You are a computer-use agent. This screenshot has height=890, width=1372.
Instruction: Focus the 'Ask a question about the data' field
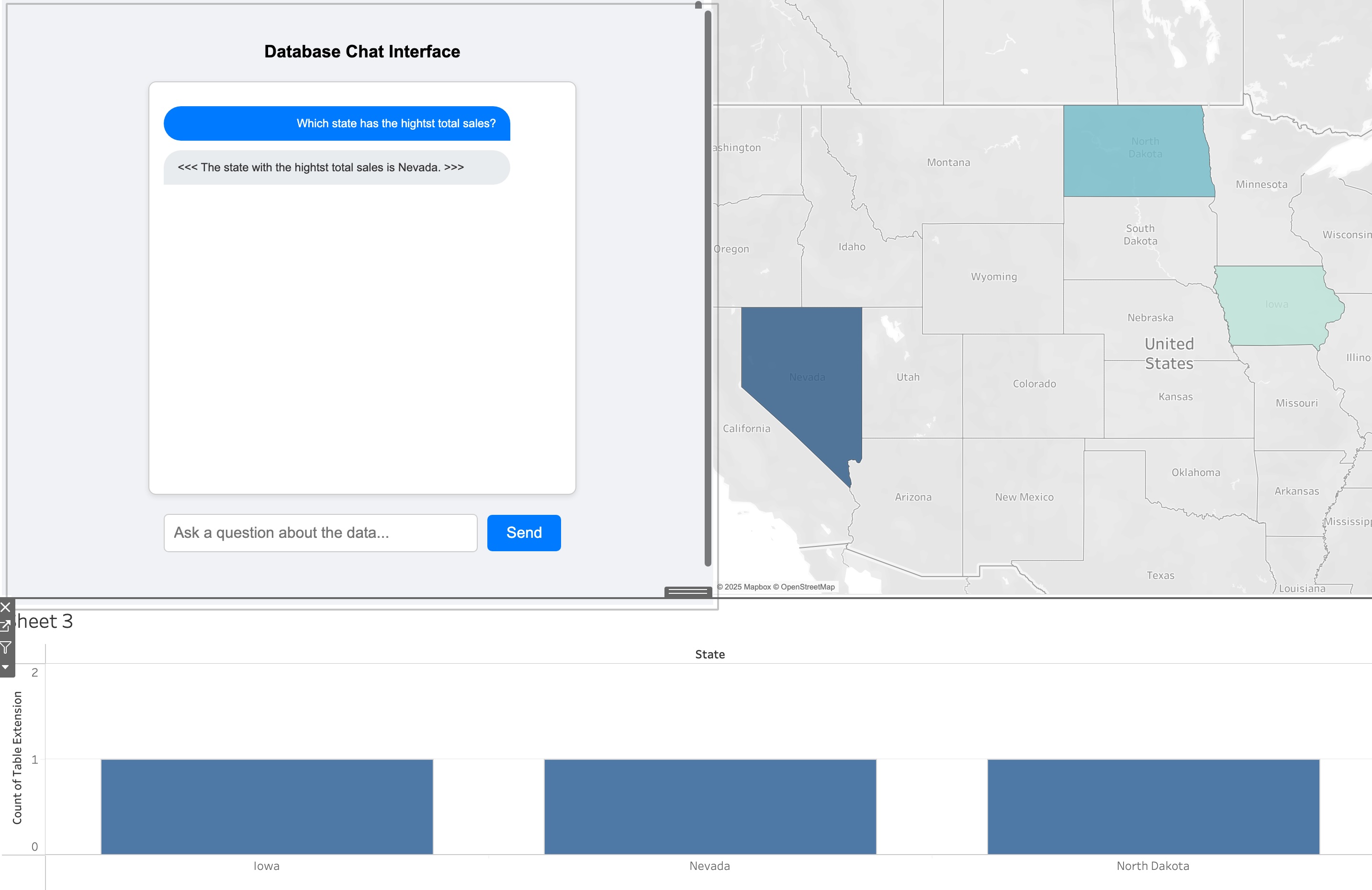(x=320, y=533)
